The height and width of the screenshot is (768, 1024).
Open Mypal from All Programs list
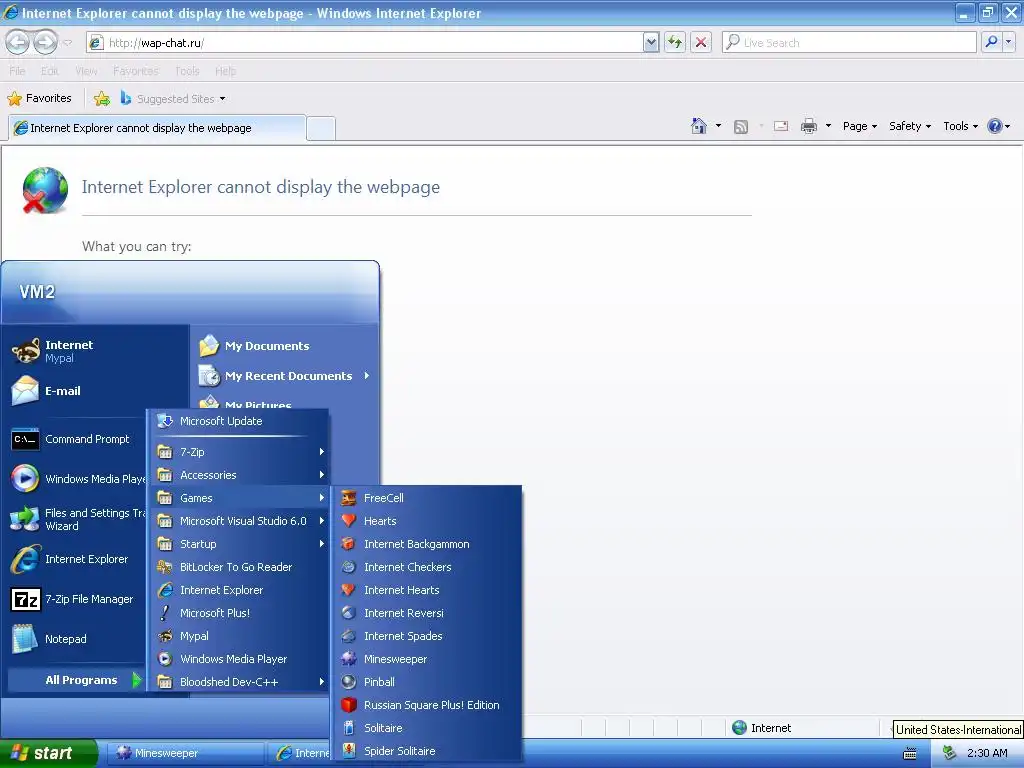[239, 636]
